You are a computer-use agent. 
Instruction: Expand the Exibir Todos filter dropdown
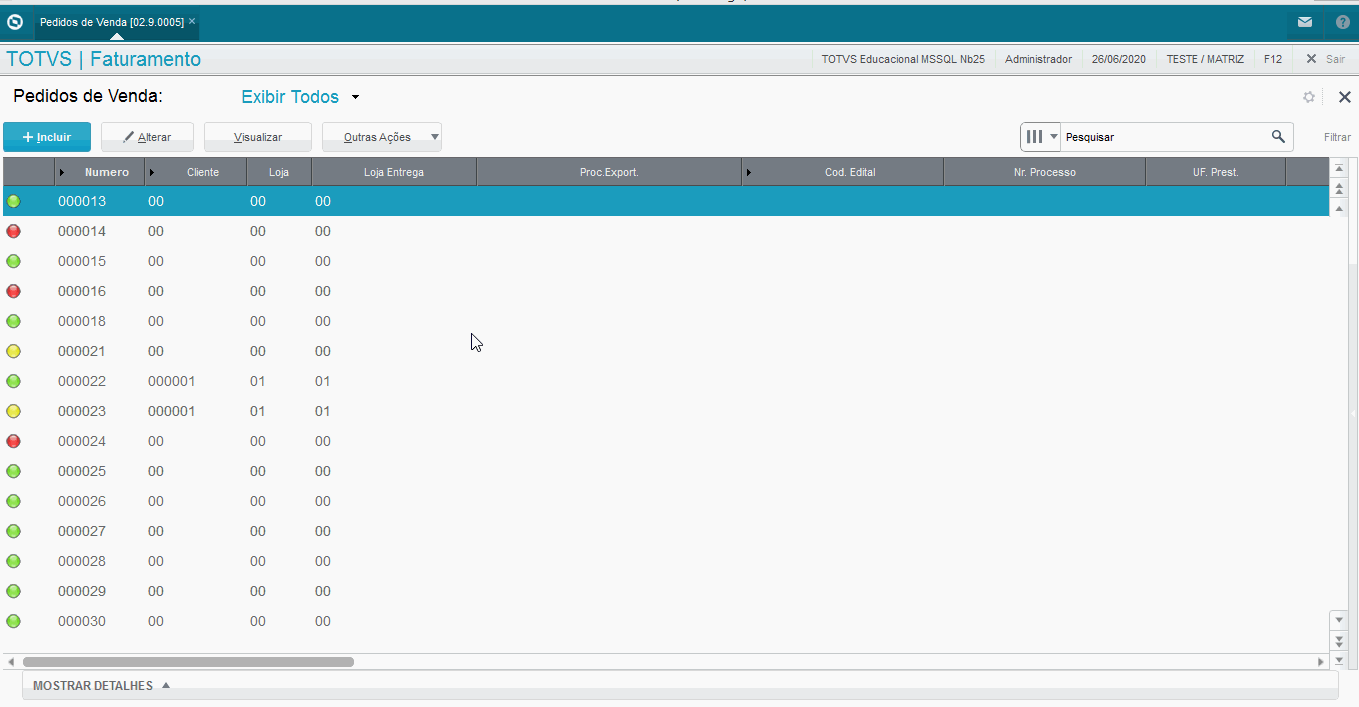355,98
